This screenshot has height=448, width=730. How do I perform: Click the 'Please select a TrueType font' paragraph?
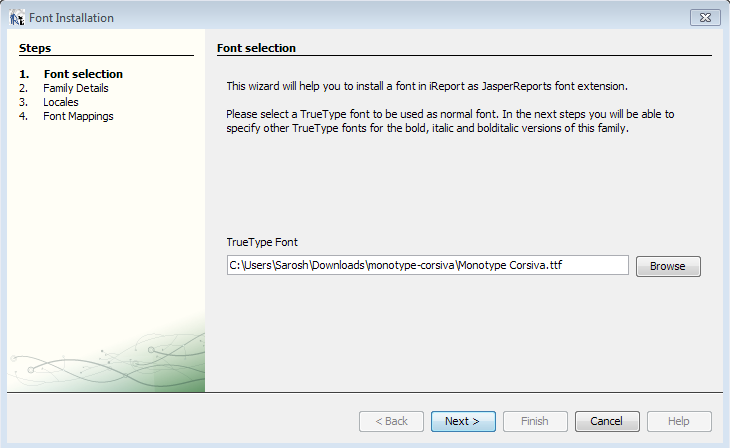(450, 121)
